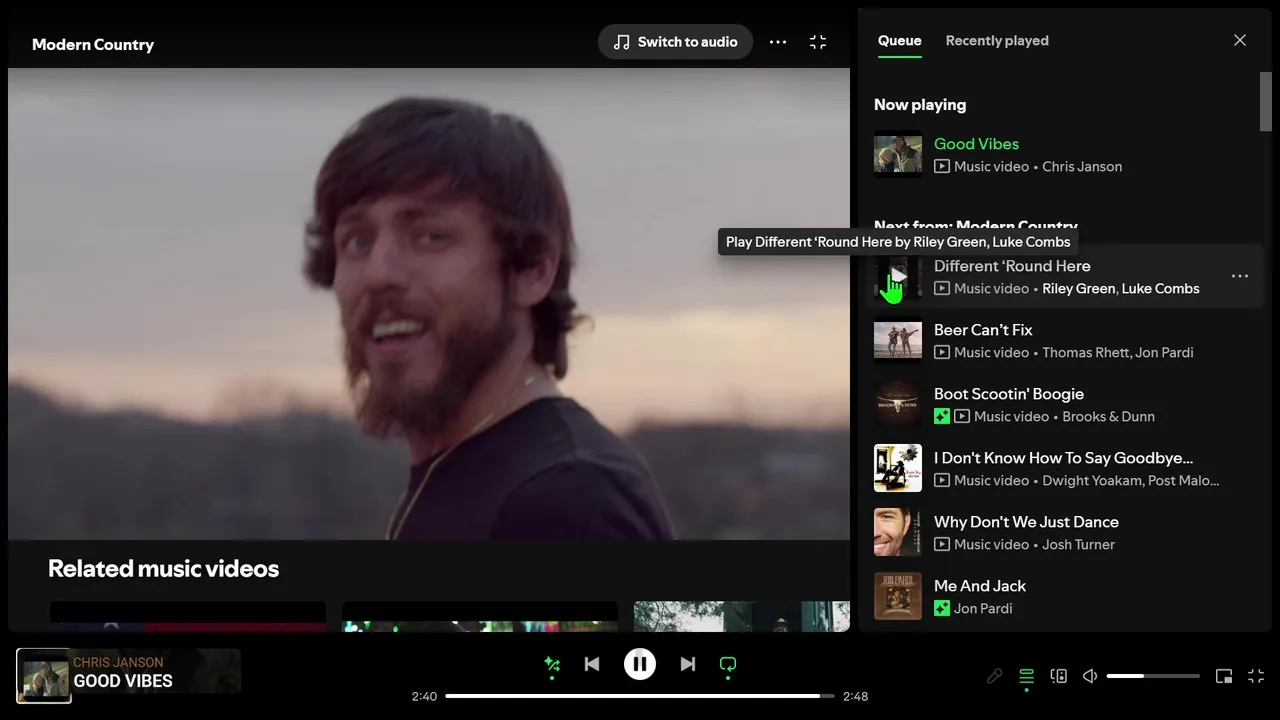The width and height of the screenshot is (1280, 720).
Task: Click the Me And Jack album thumbnail
Action: coord(898,596)
